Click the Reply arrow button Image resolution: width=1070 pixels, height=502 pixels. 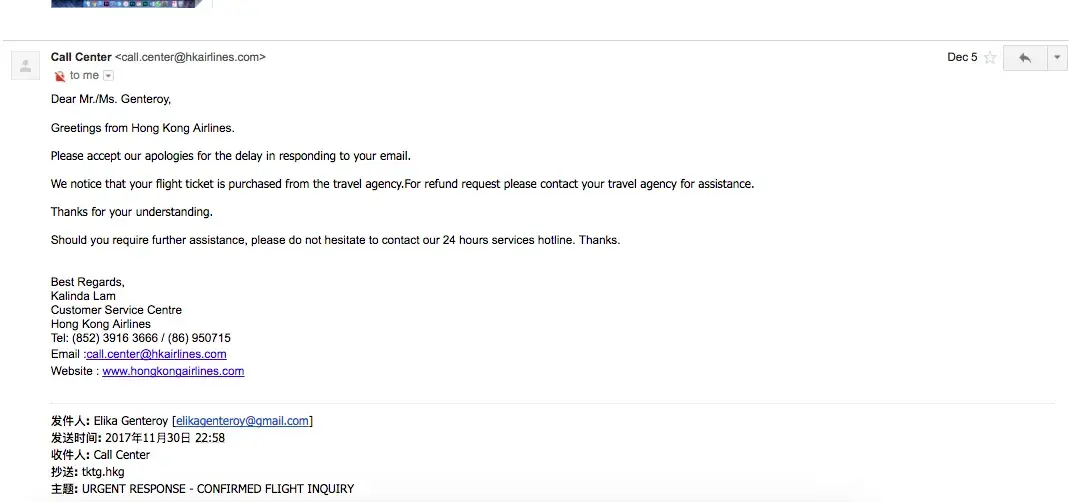1024,58
